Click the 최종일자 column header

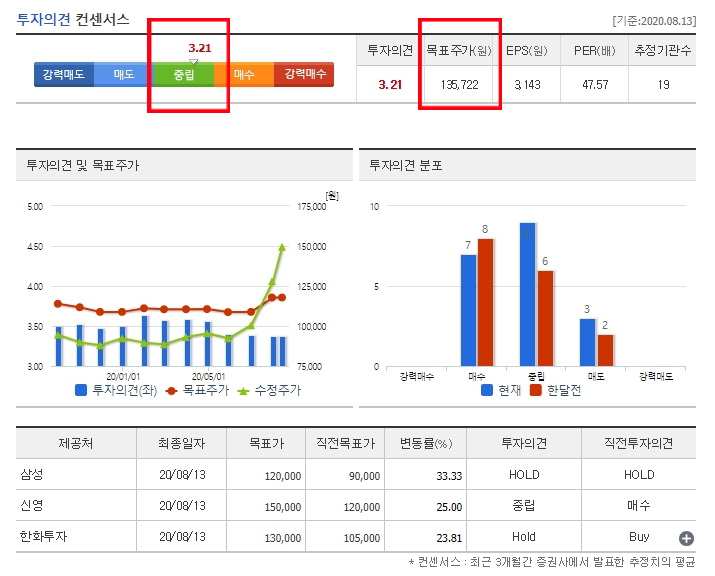(x=181, y=443)
